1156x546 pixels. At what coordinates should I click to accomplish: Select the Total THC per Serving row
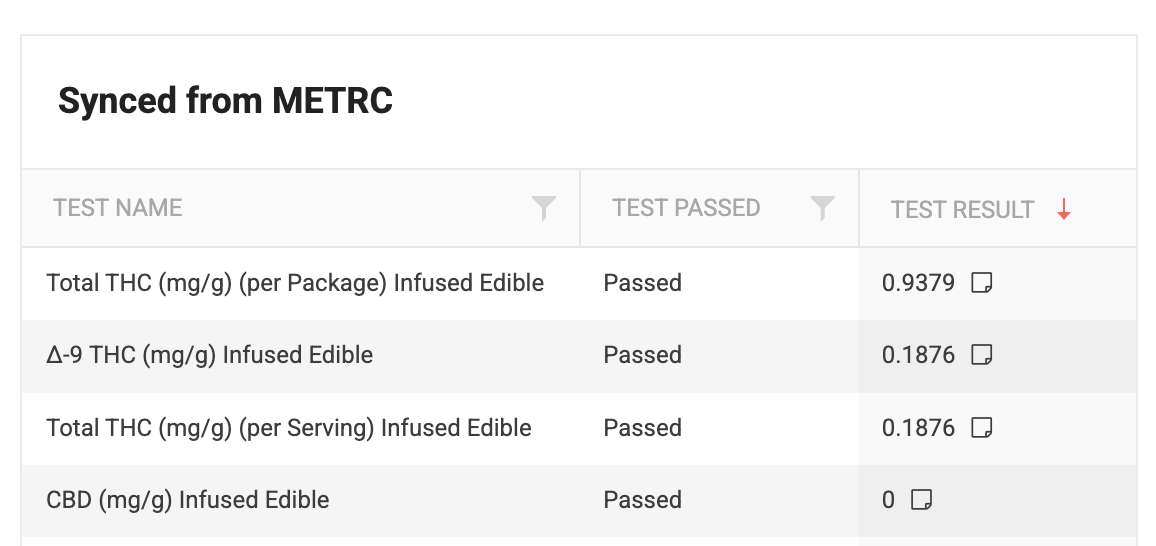point(289,428)
